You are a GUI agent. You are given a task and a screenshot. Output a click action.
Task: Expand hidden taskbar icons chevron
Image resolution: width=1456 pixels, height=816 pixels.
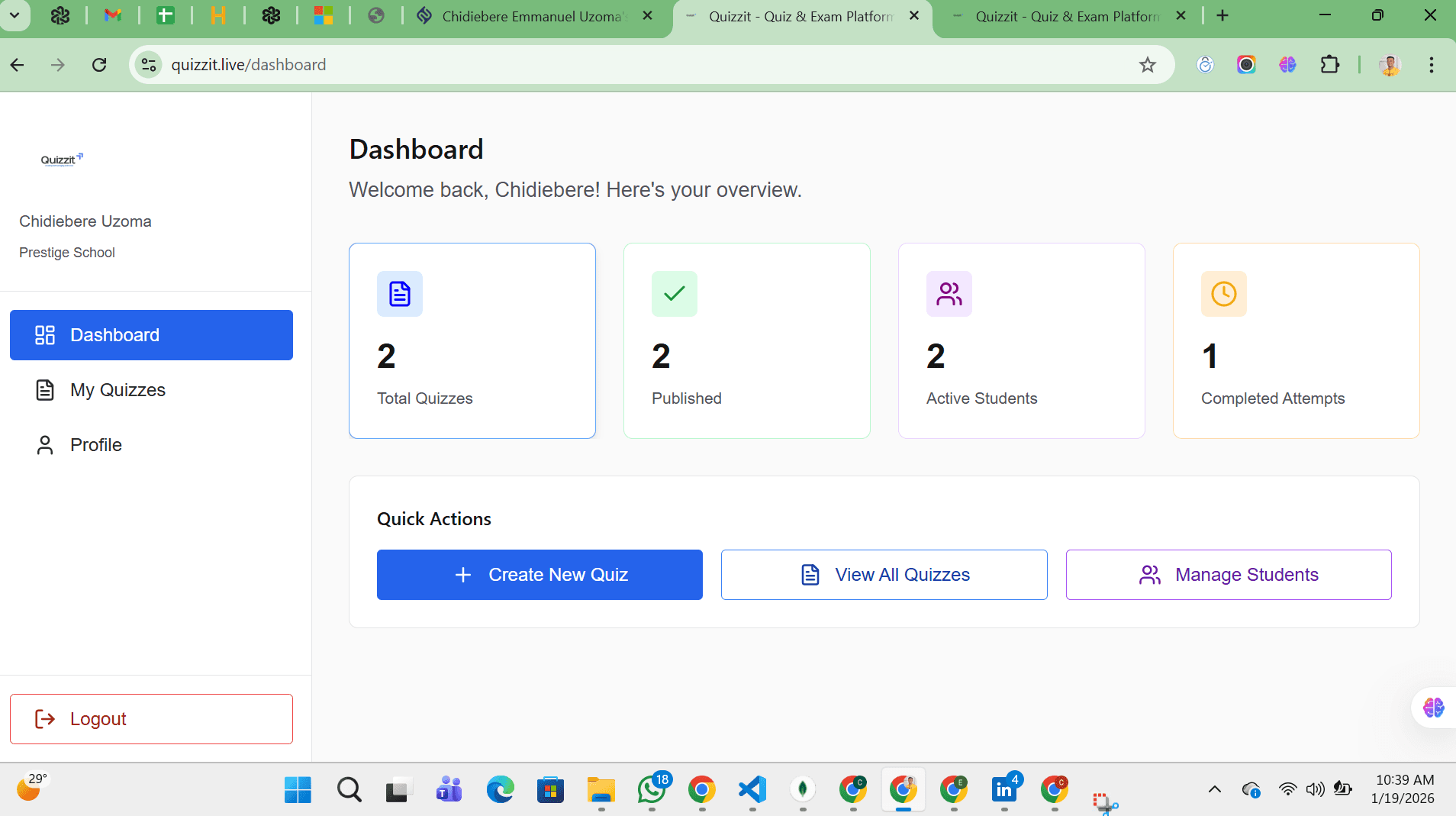point(1213,790)
